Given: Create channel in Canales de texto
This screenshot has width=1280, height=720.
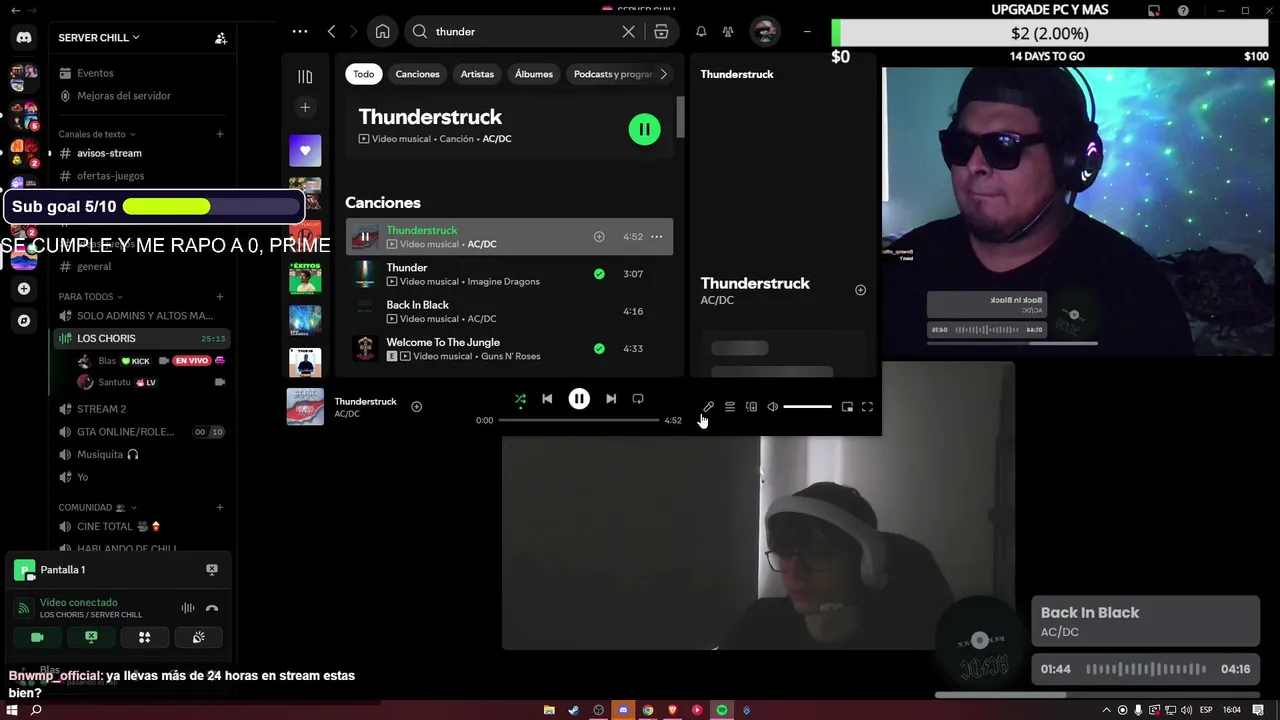Looking at the screenshot, I should pos(220,134).
